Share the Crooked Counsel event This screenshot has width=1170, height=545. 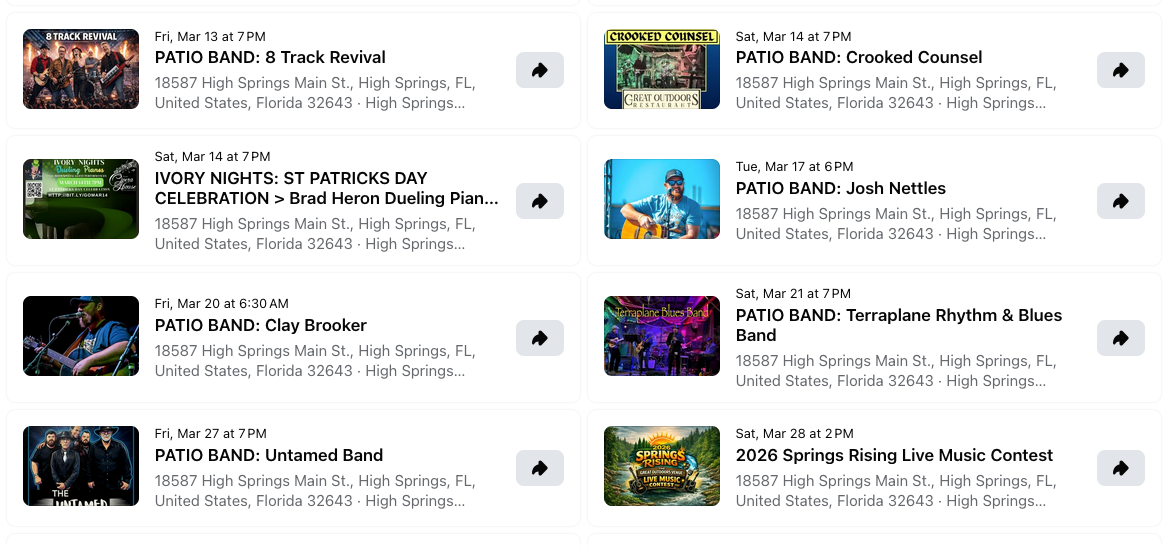(1121, 70)
